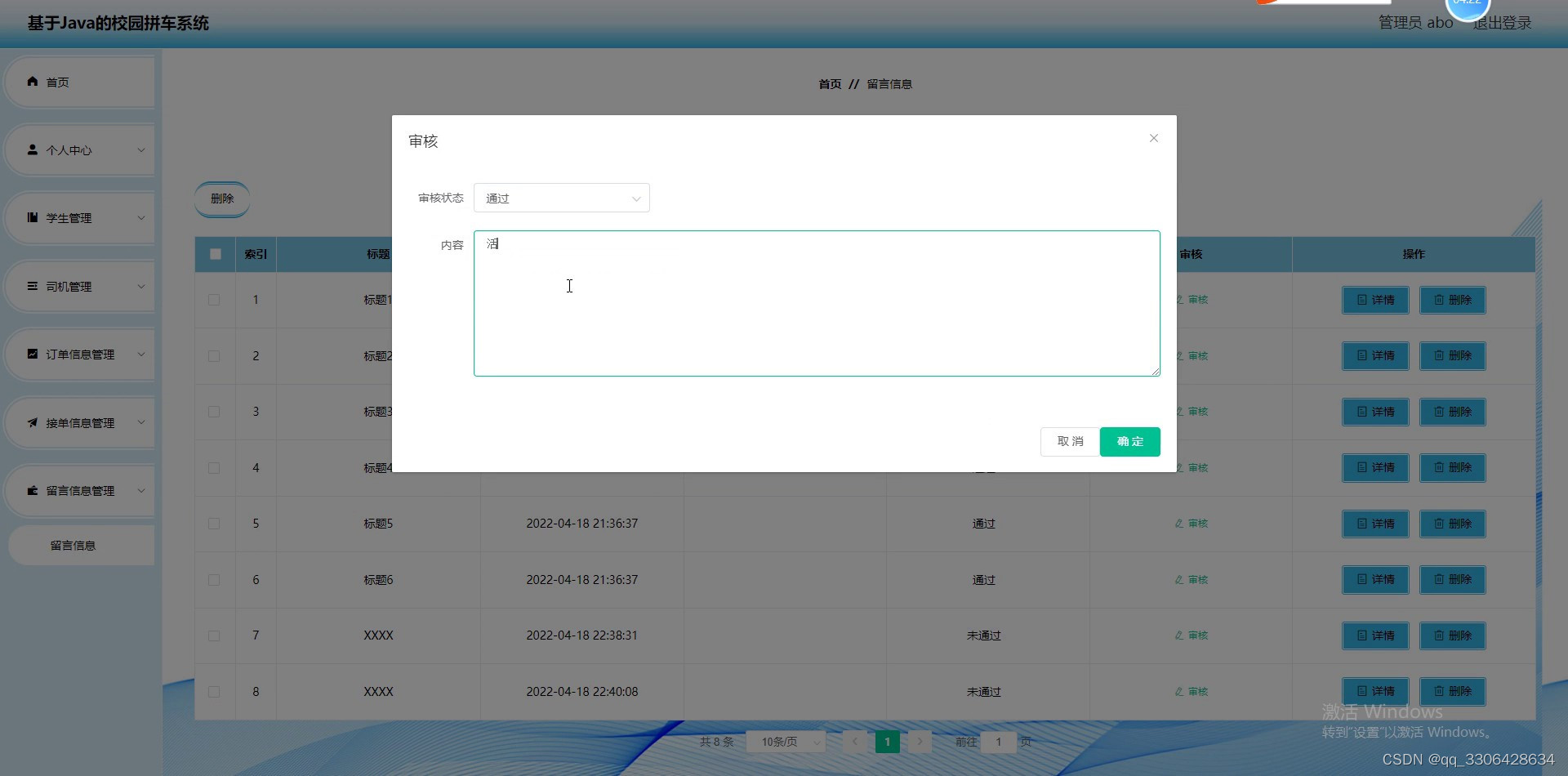1568x776 pixels.
Task: Check the checkbox for row 4
Action: [x=214, y=468]
